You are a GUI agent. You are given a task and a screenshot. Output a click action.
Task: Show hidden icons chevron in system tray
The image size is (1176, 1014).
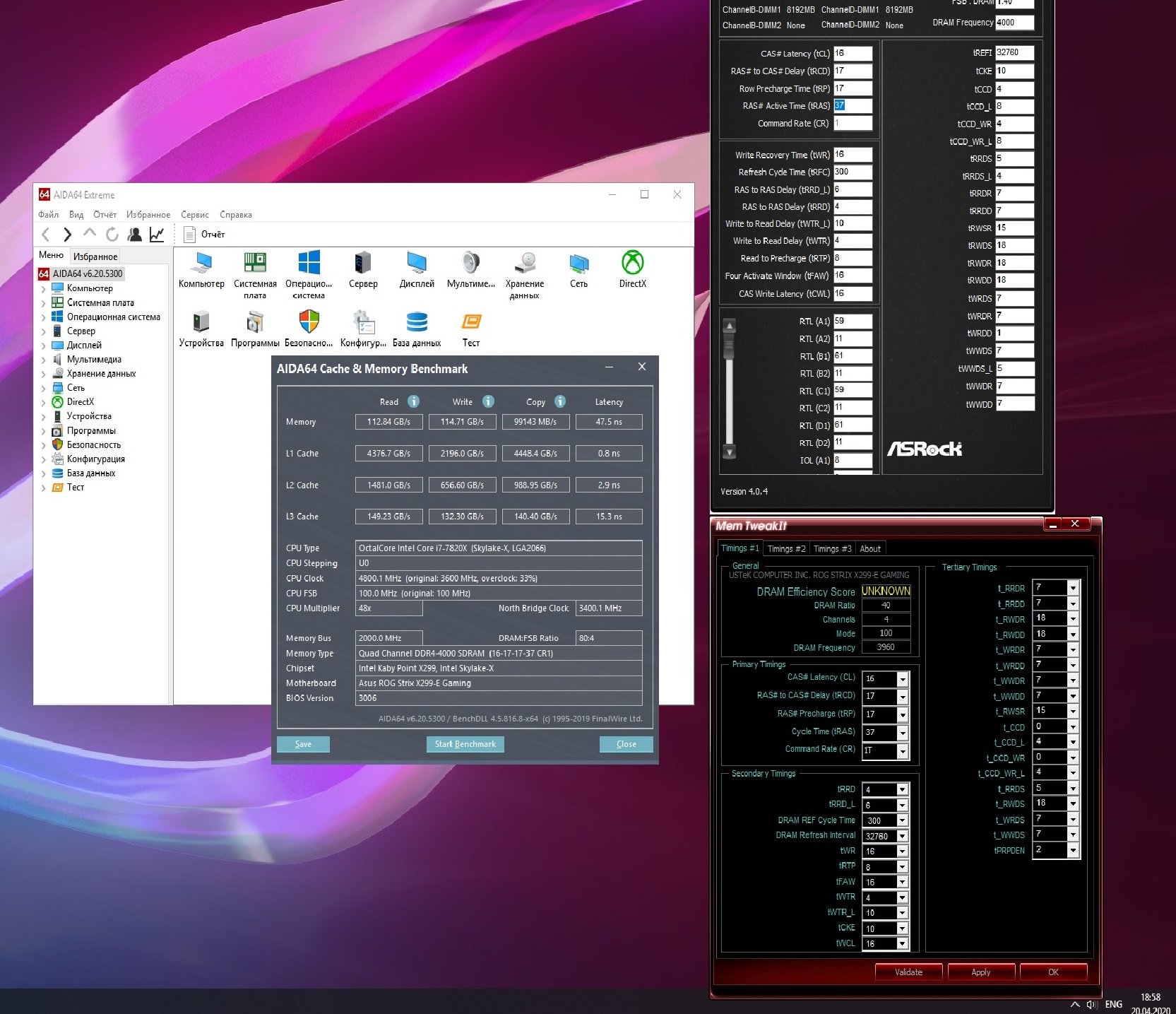click(1075, 1004)
